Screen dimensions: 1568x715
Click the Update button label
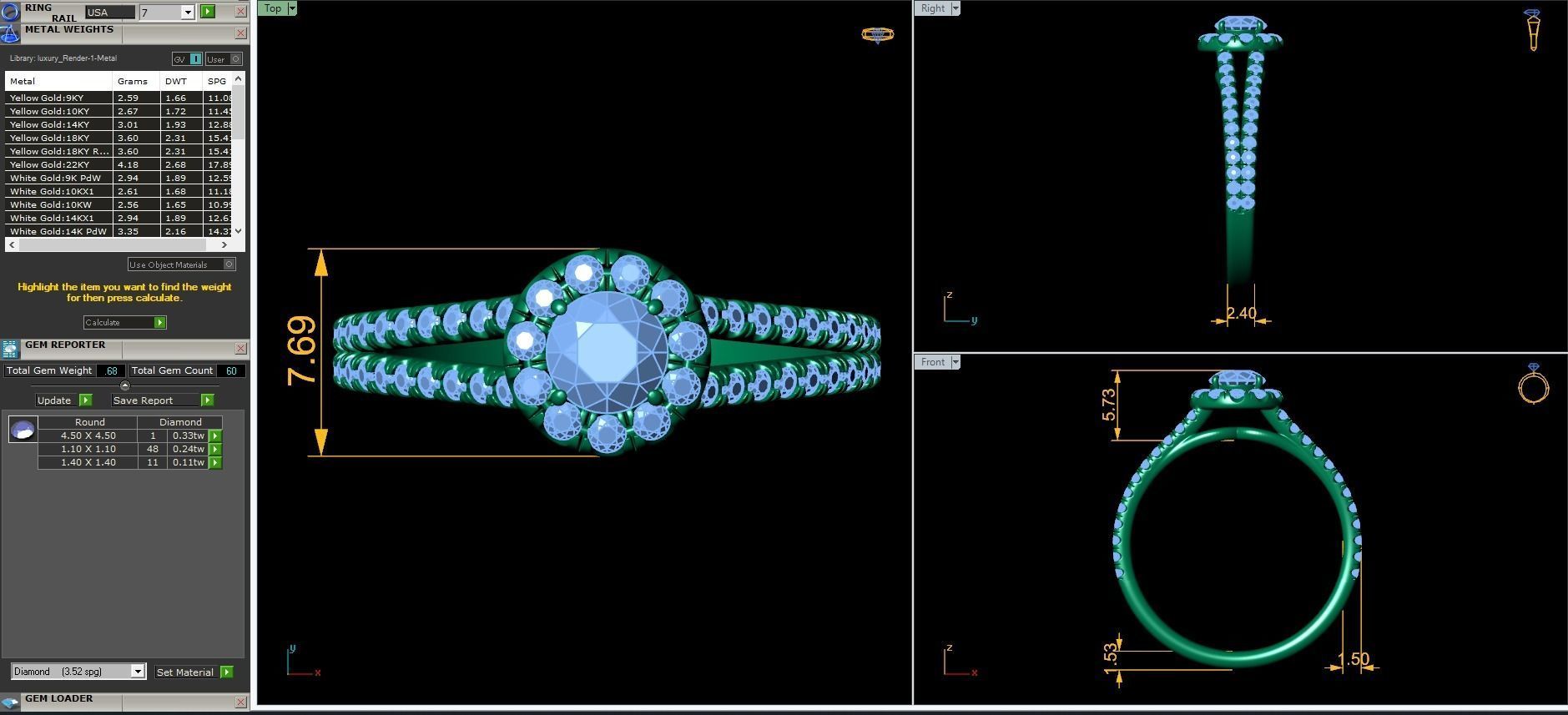point(54,400)
